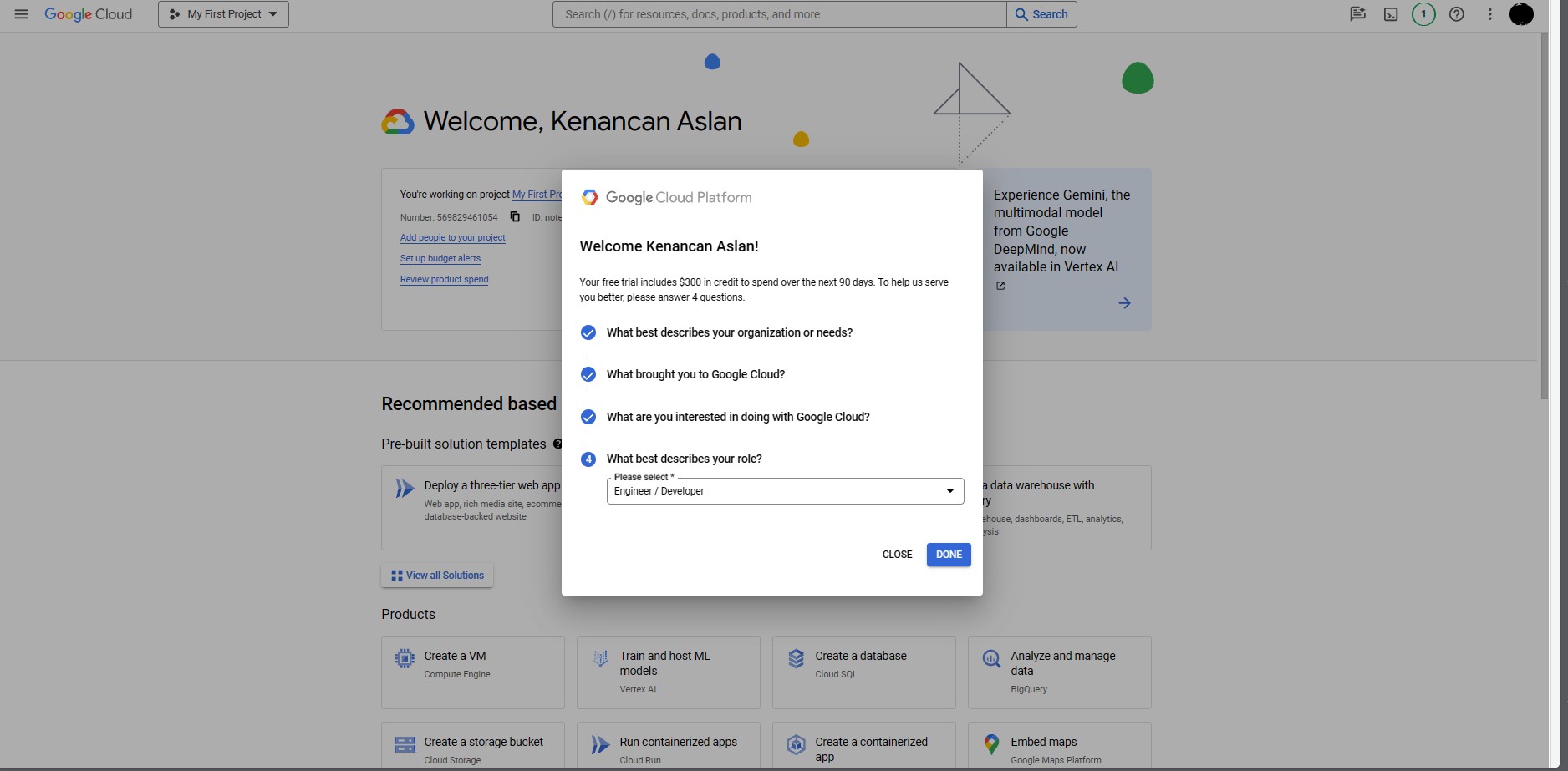Click the DONE button
The image size is (1568, 771).
[949, 555]
